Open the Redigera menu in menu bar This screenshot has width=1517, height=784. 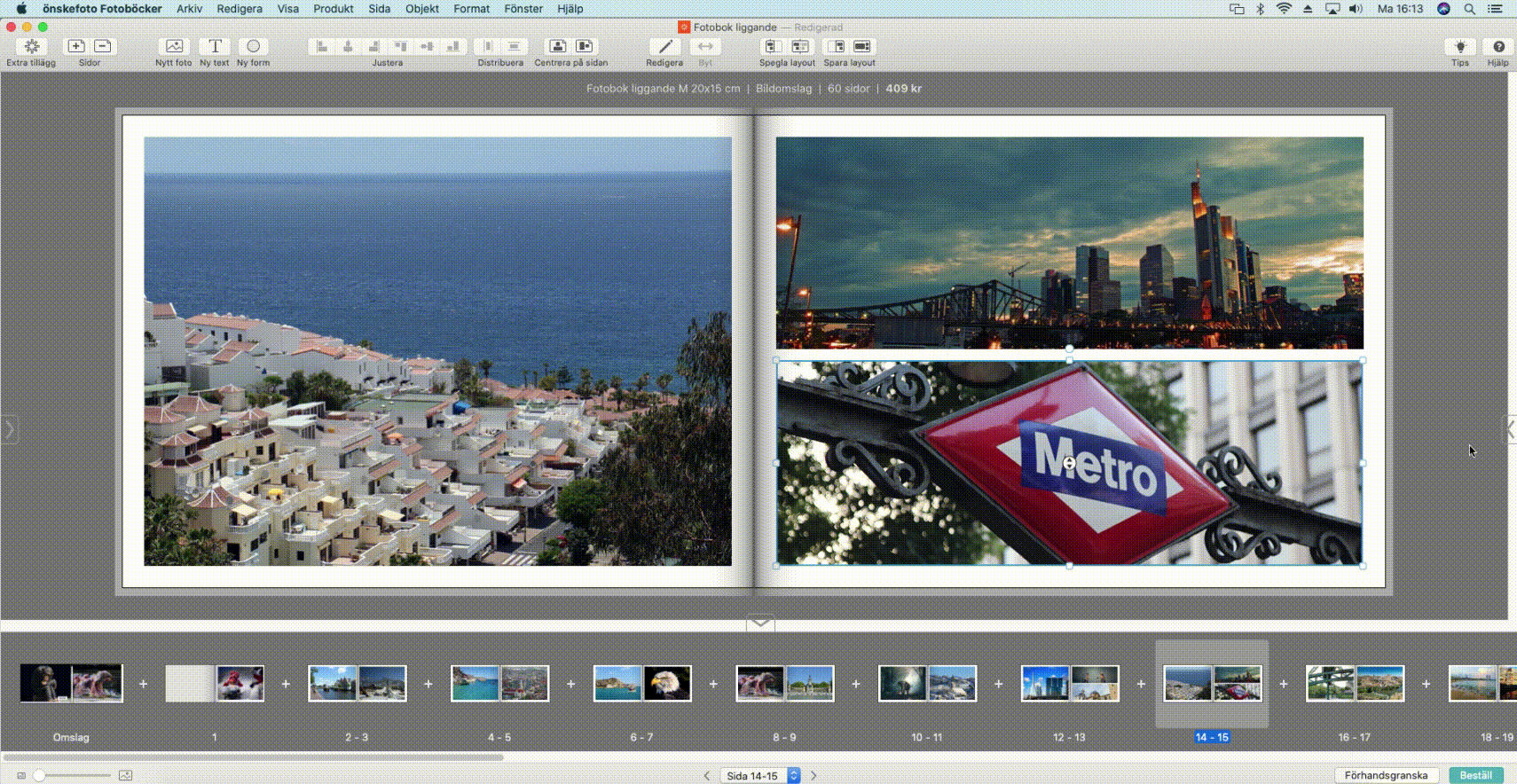240,9
